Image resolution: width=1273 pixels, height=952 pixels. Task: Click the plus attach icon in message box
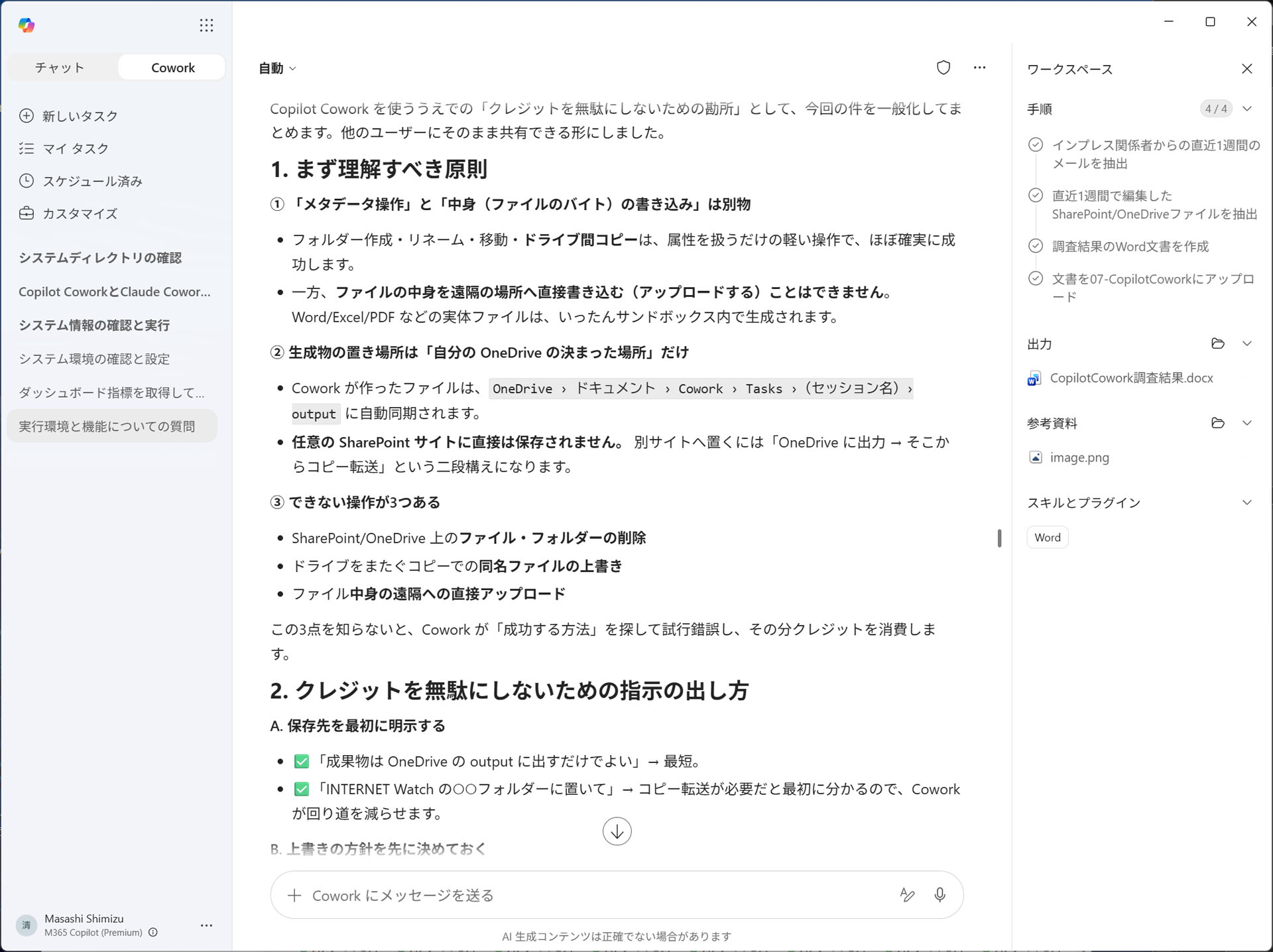coord(294,896)
